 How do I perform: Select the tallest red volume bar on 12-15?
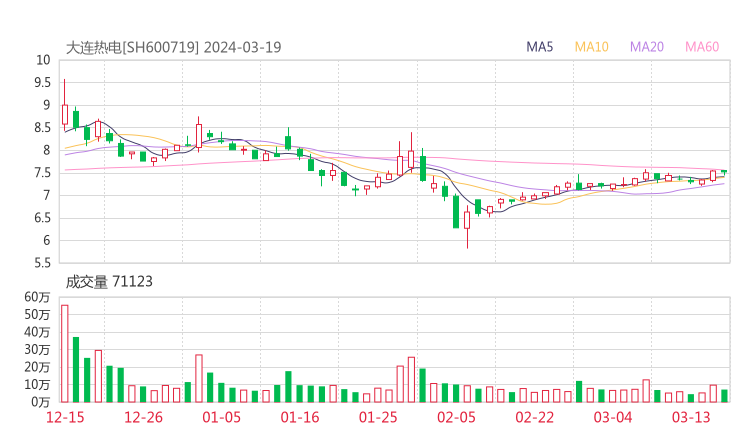click(65, 354)
